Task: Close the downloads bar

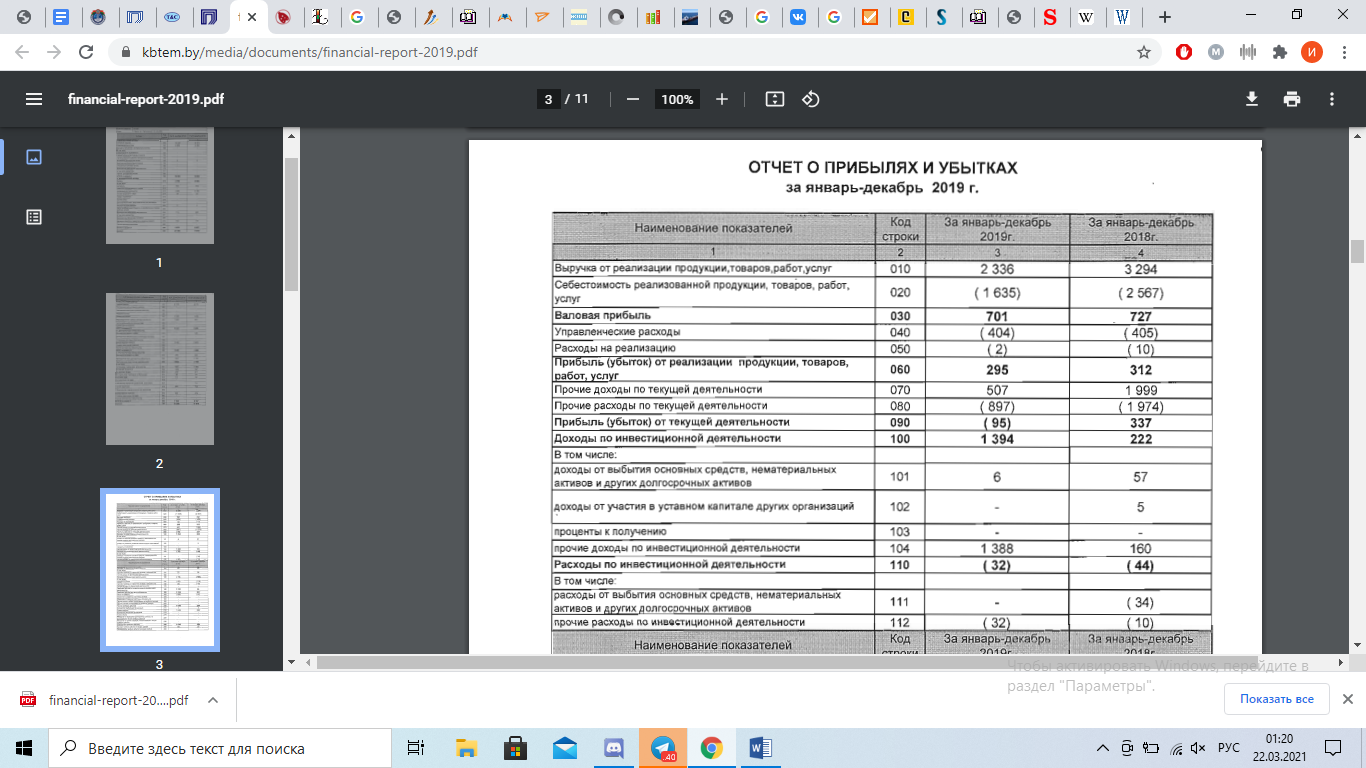Action: [1347, 699]
